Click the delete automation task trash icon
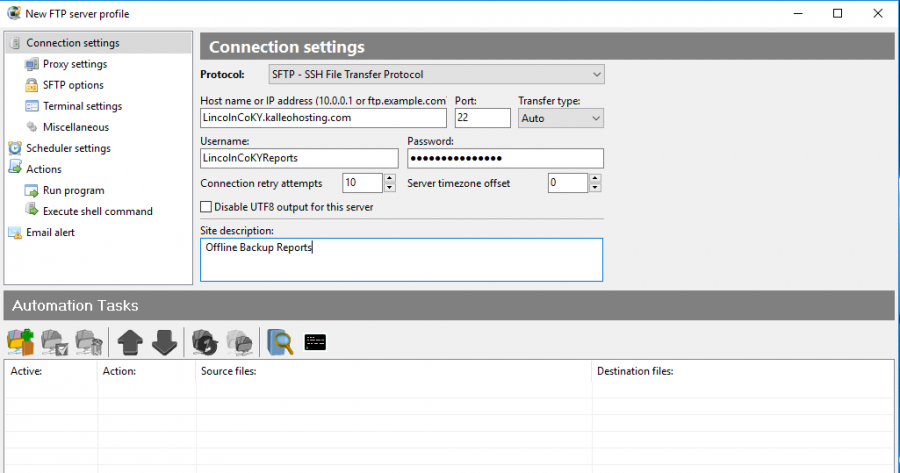Screen dimensions: 900x473 (x=89, y=342)
